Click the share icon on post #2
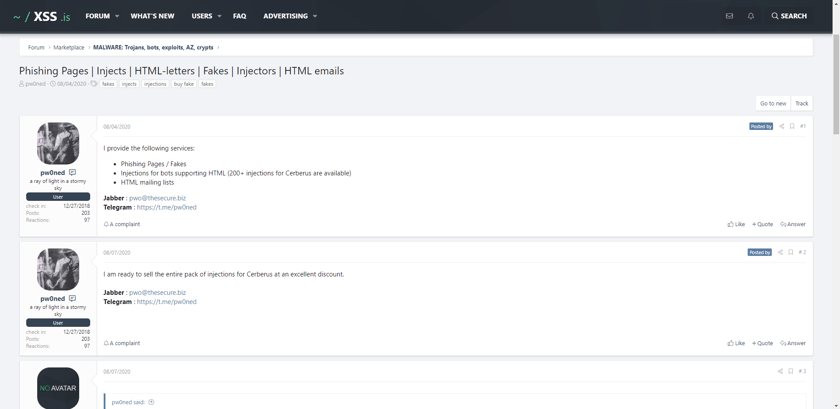 [780, 252]
